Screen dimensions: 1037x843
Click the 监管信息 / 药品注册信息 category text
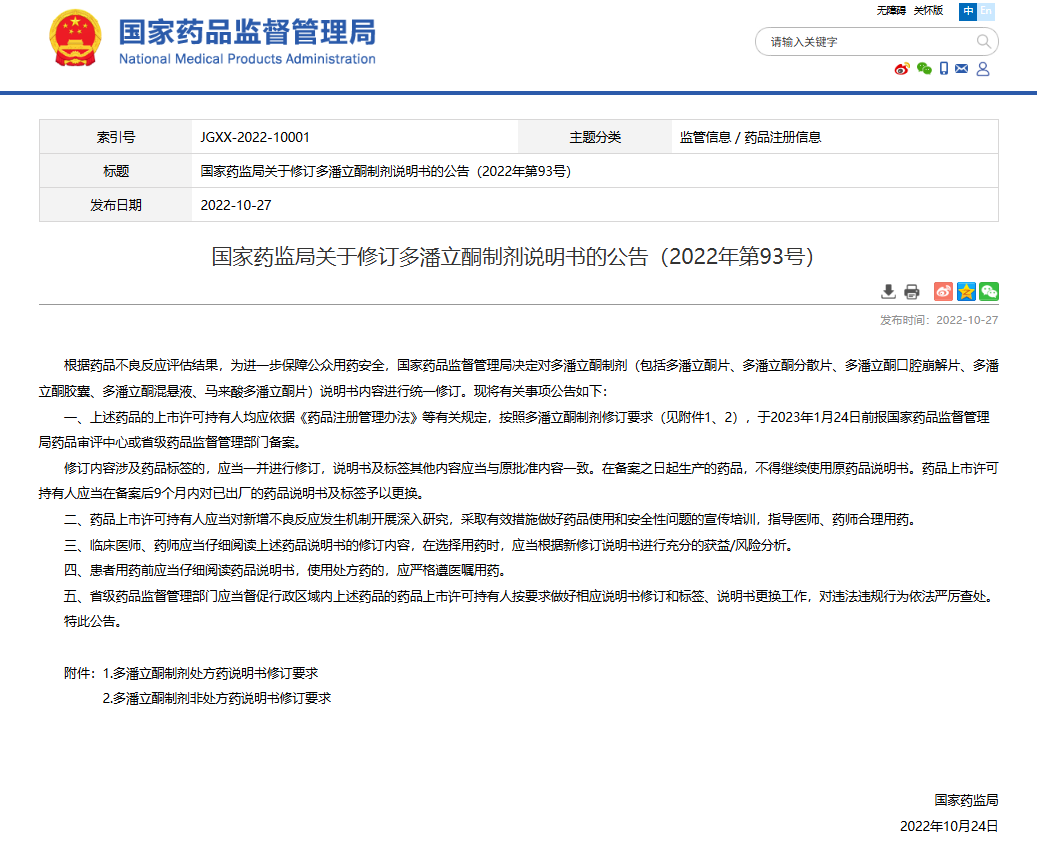coord(750,137)
